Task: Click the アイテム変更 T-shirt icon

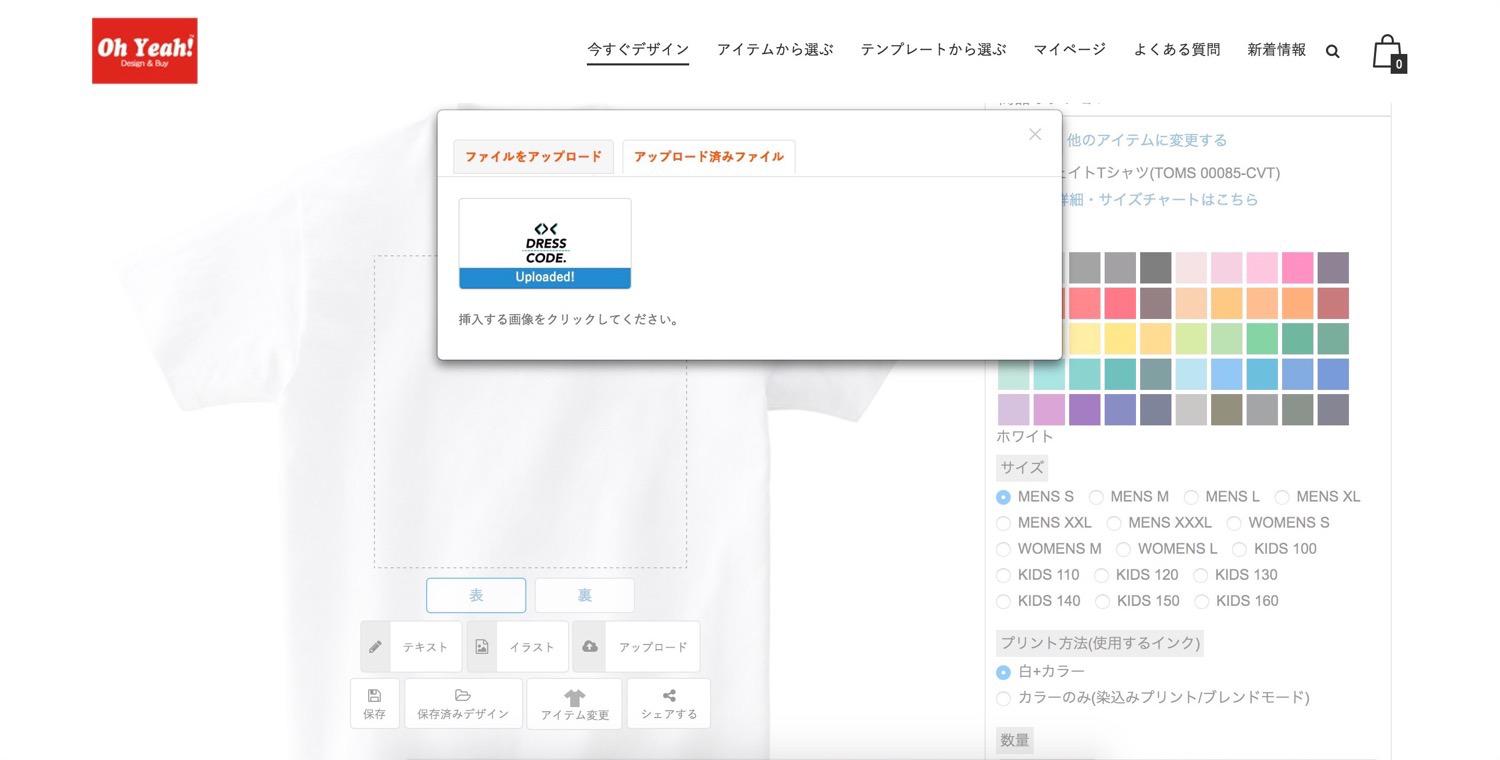Action: [x=574, y=703]
